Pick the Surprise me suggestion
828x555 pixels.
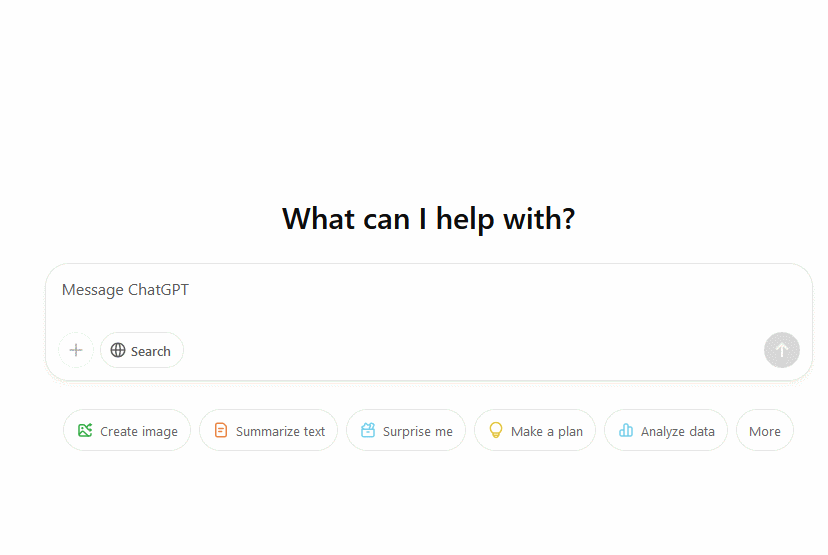[406, 431]
